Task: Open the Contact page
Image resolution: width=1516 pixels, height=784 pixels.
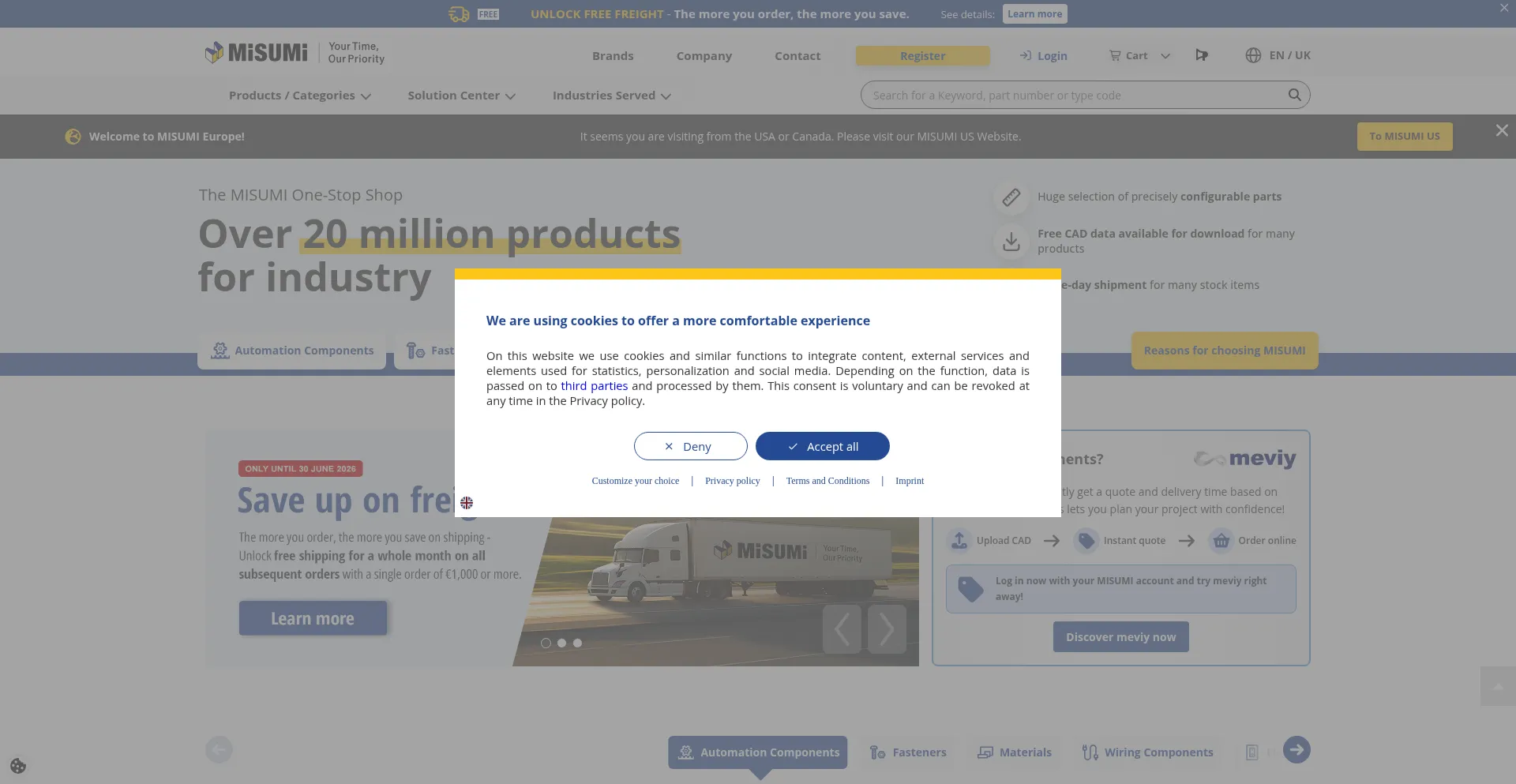Action: click(x=797, y=56)
